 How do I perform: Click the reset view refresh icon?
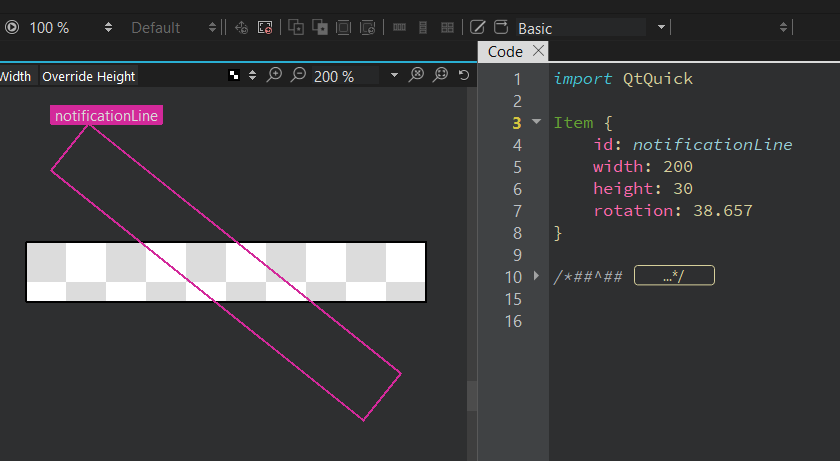464,75
